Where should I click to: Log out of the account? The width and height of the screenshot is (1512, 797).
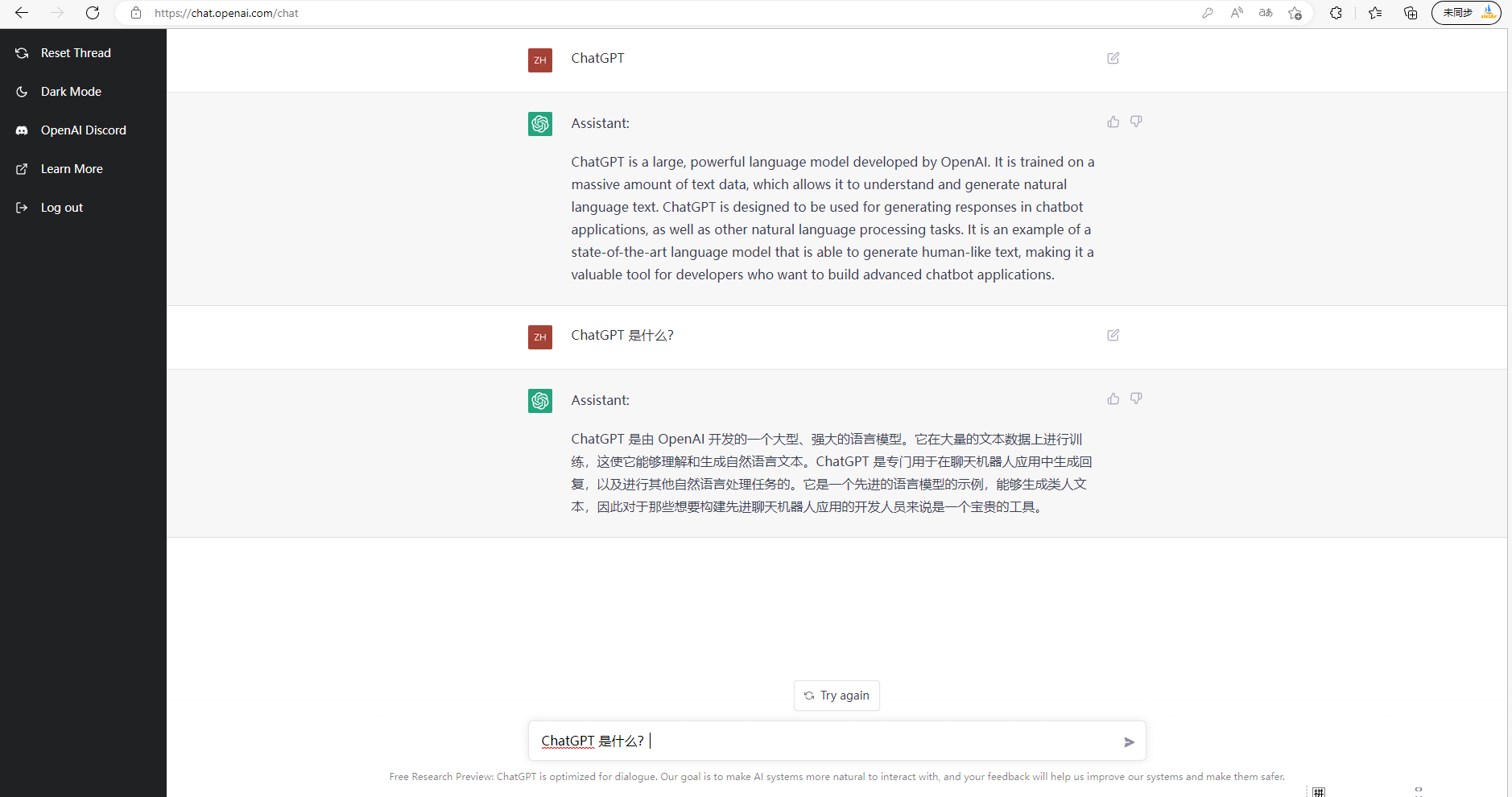[61, 207]
